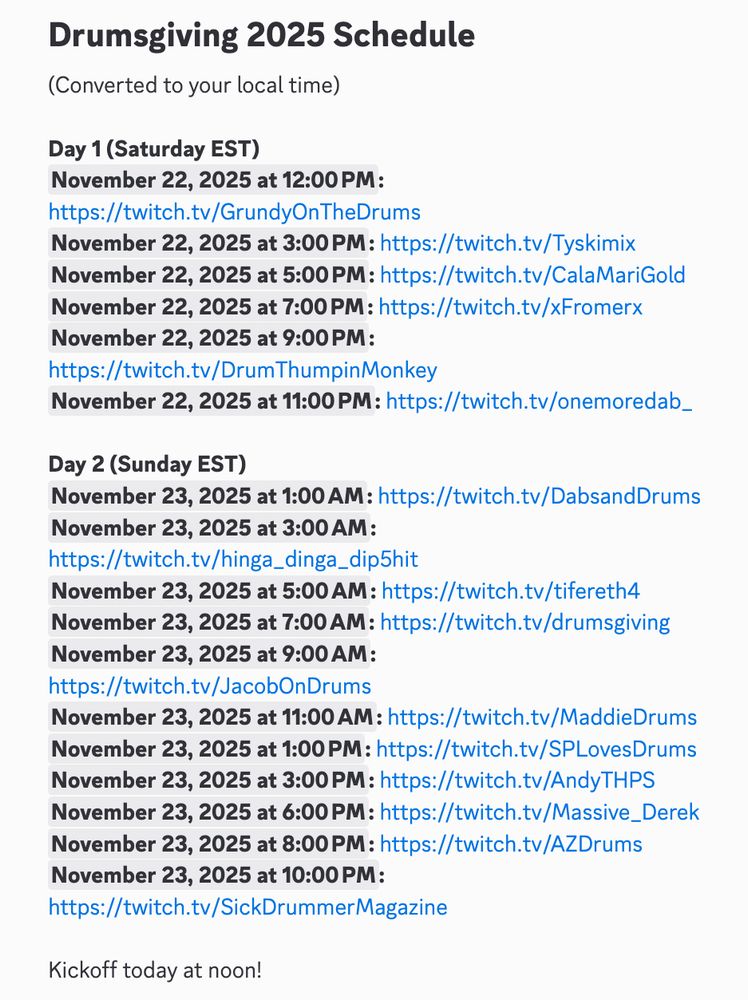Click the November 22 12:00 PM timestamp
This screenshot has height=1000, width=748.
click(214, 180)
